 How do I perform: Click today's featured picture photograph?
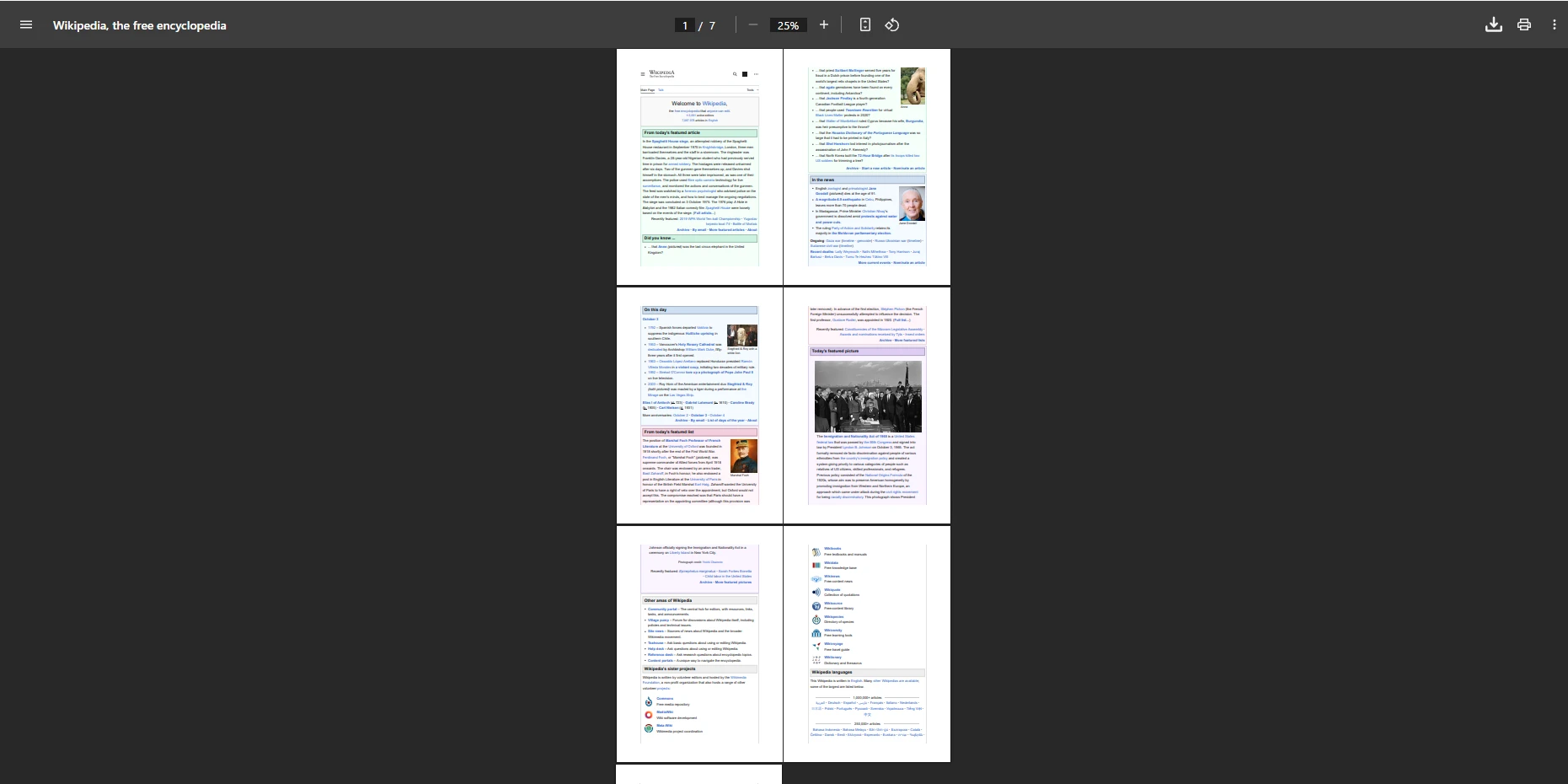[x=869, y=396]
